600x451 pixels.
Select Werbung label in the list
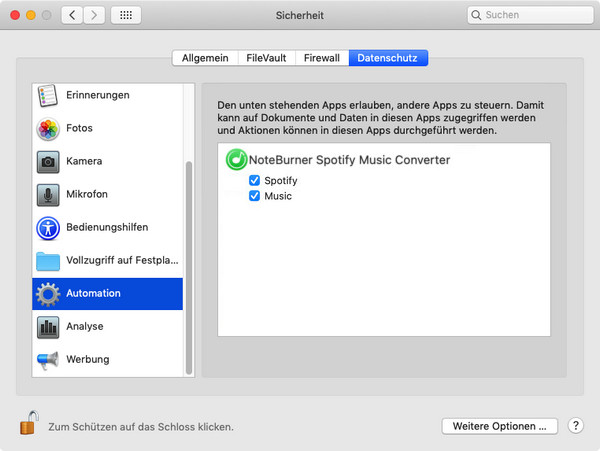tap(88, 359)
